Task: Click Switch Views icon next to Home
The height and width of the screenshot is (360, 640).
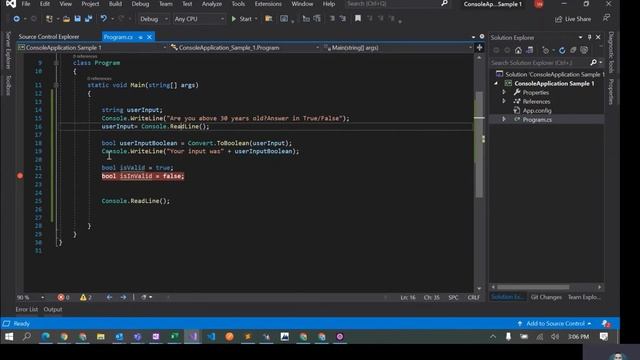Action: (529, 50)
